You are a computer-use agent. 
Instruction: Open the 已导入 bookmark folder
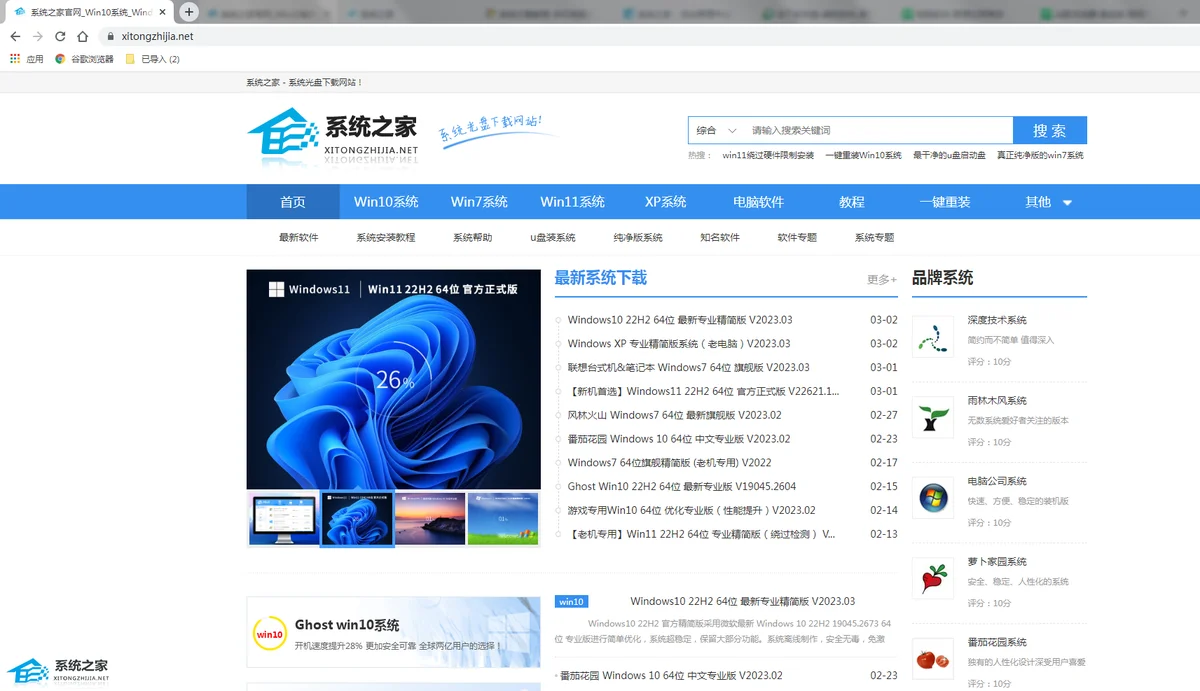(152, 59)
